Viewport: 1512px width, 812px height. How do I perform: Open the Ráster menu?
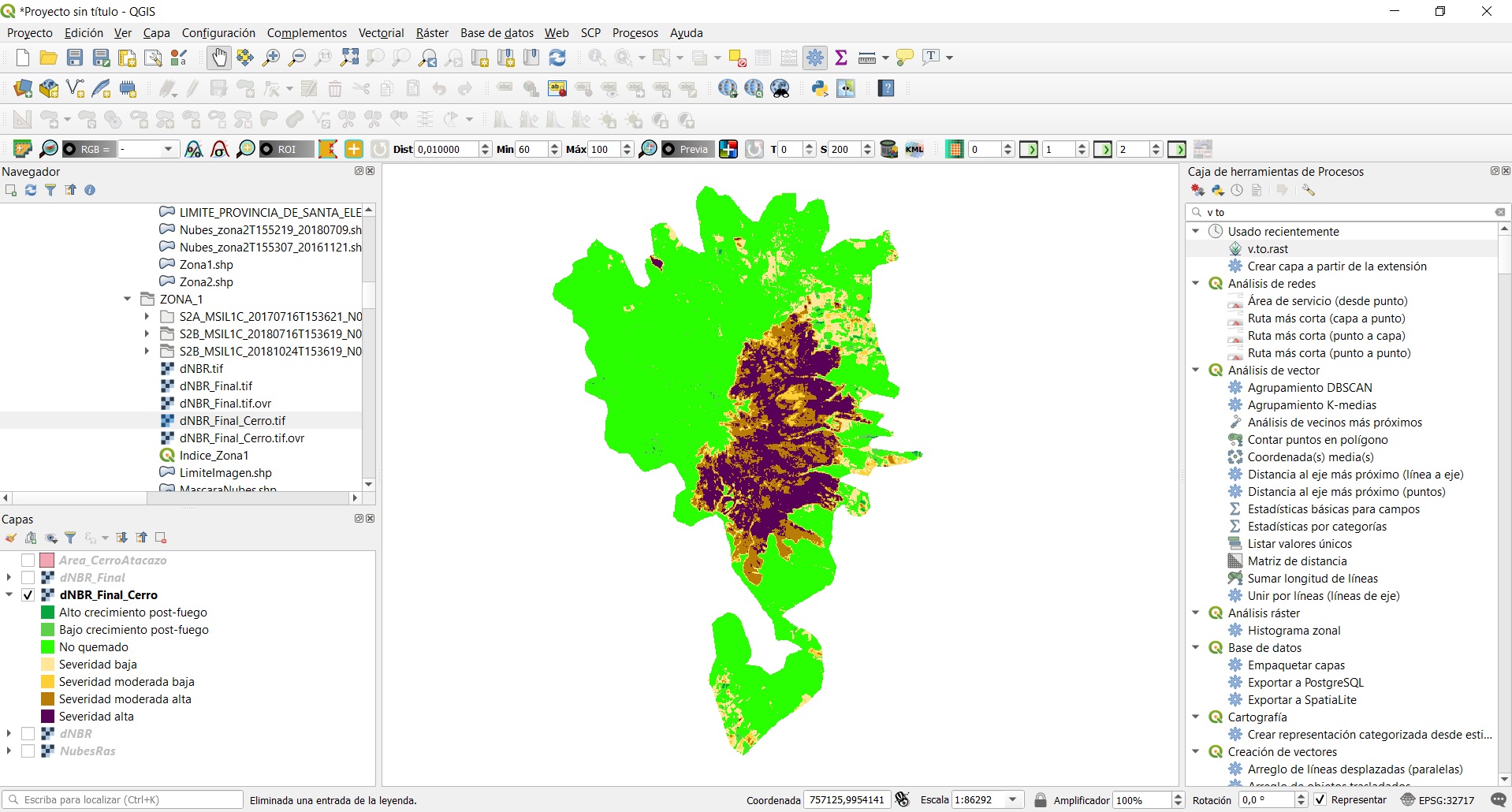point(432,33)
